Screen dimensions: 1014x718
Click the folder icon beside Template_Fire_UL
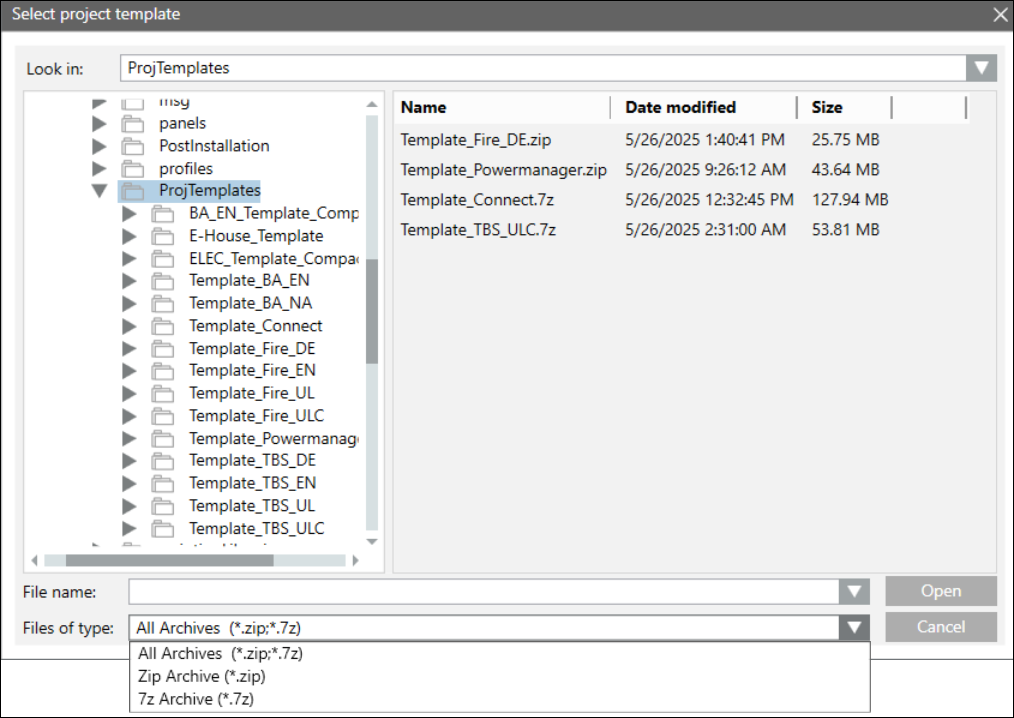pos(162,393)
